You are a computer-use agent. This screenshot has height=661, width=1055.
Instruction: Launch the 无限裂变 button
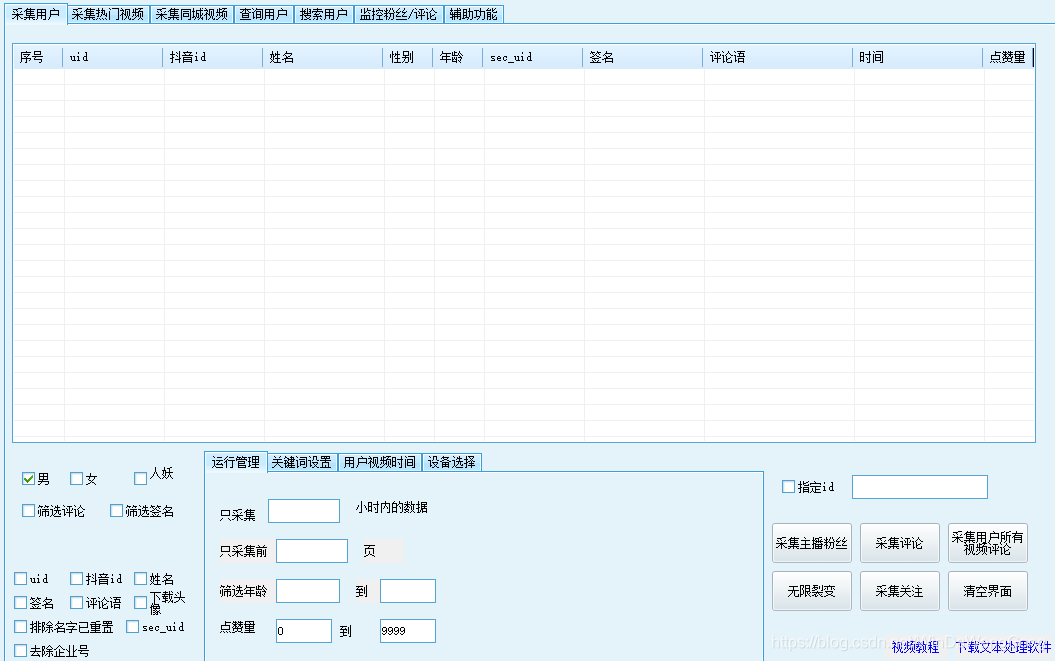point(812,591)
